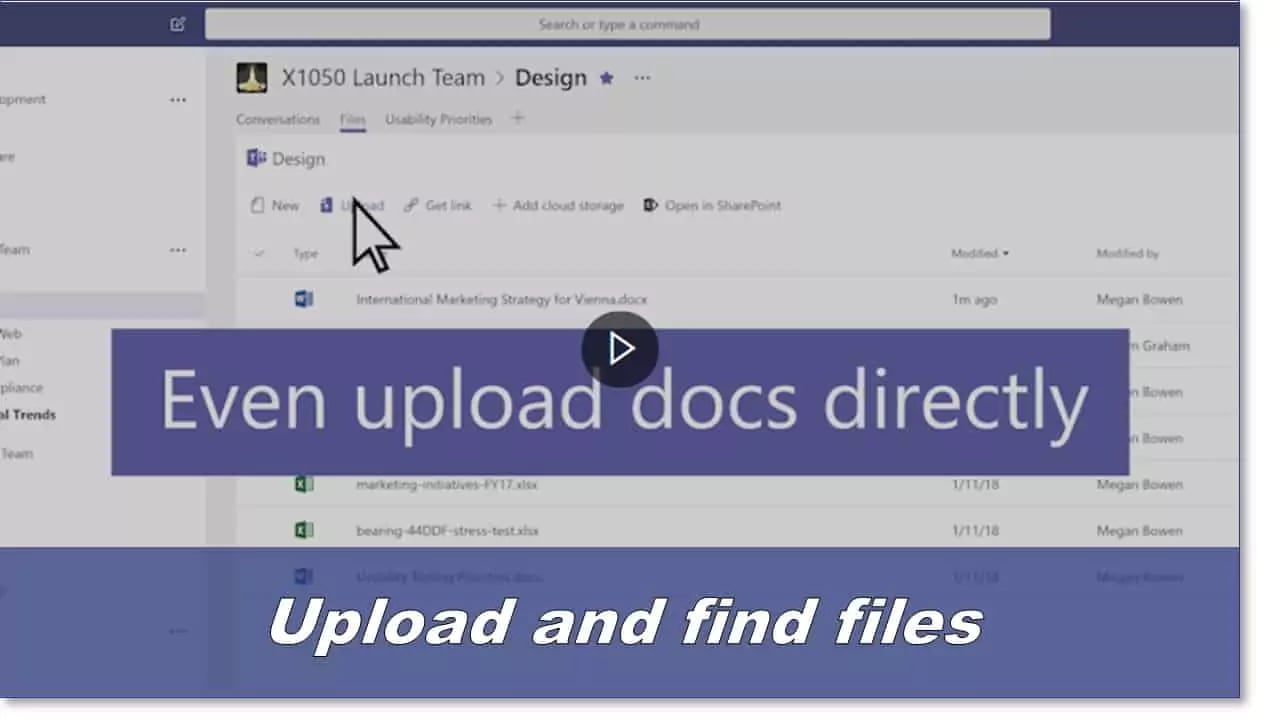Click Get link in files toolbar

click(x=438, y=206)
